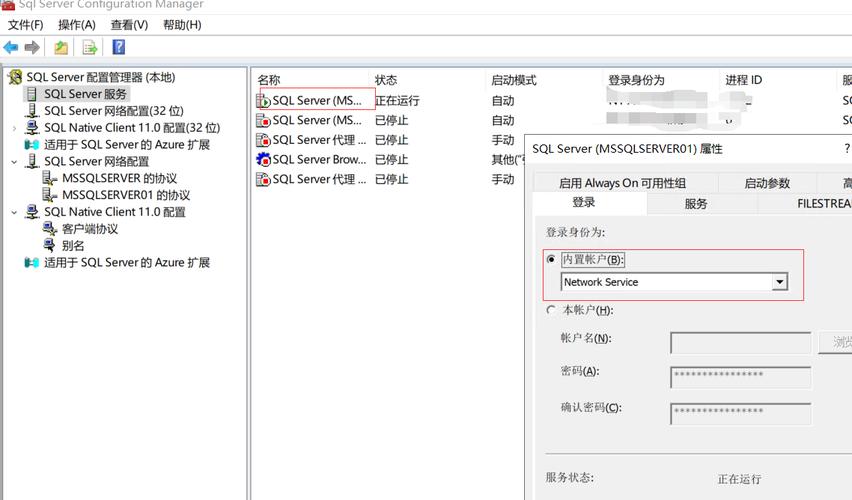Switch to the 启动参数 tab
Viewport: 852px width, 500px height.
[x=767, y=183]
